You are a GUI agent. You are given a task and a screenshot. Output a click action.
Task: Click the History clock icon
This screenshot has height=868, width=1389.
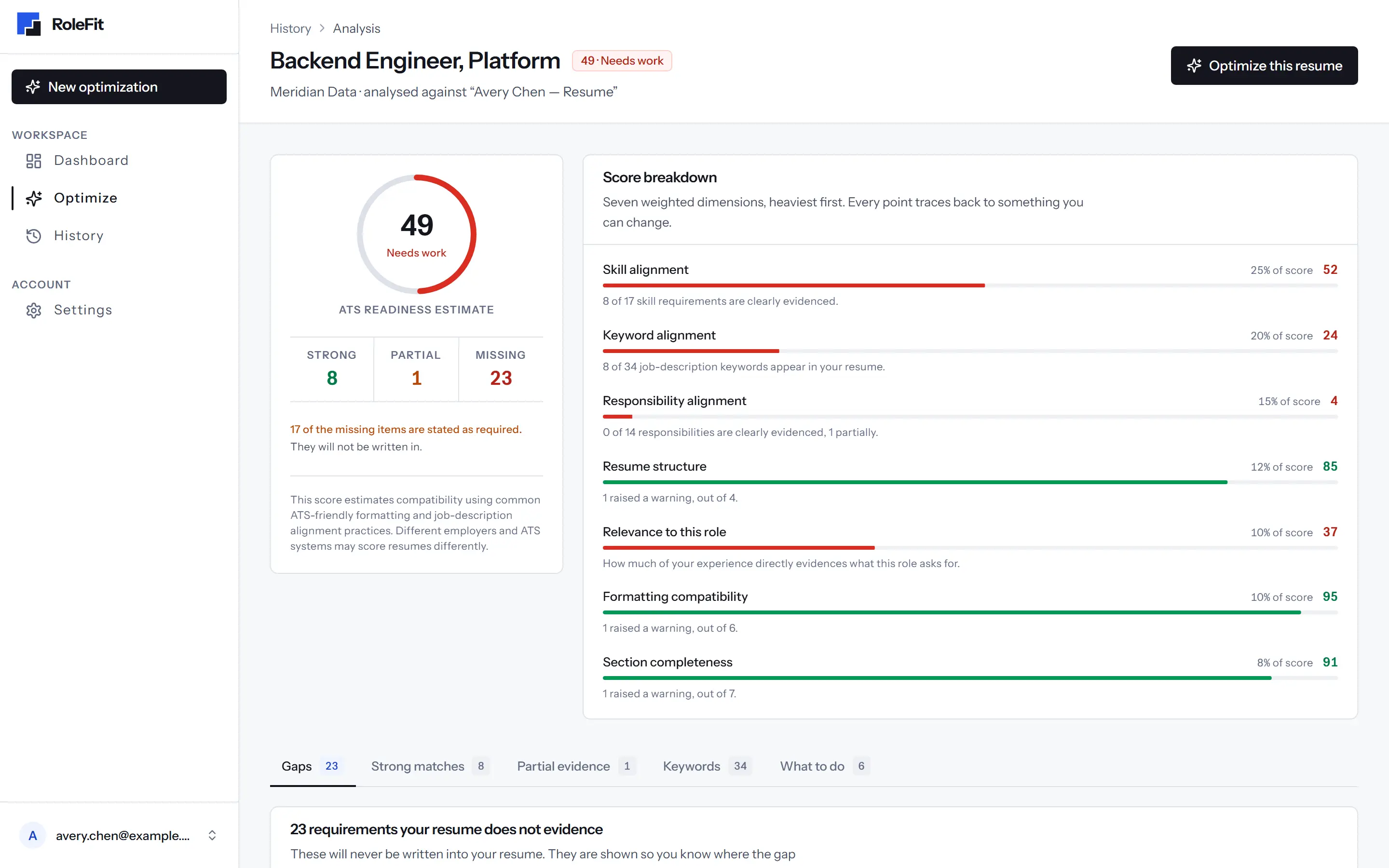click(34, 236)
